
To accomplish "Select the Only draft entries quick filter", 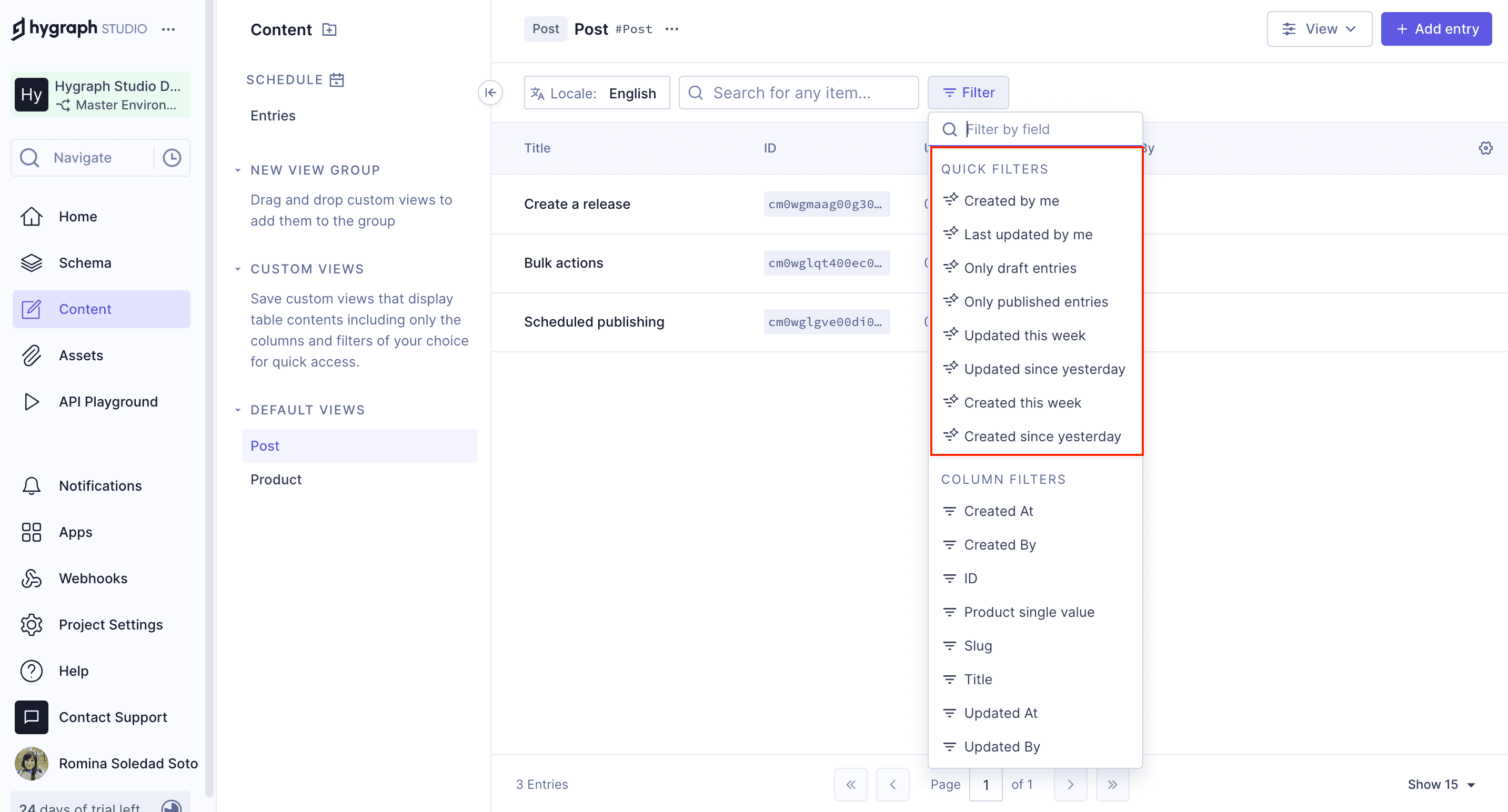I will 1020,268.
